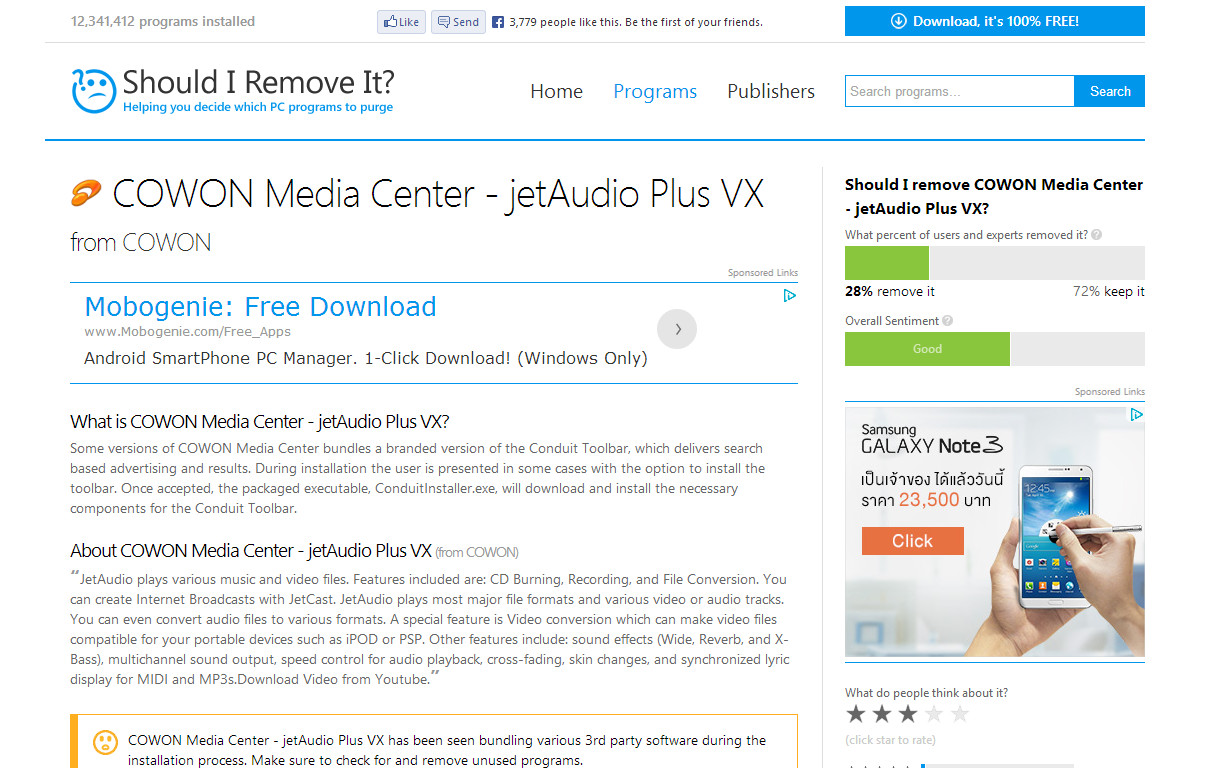Image resolution: width=1221 pixels, height=768 pixels.
Task: Click the '(from COWON)' text after About heading
Action: [477, 552]
